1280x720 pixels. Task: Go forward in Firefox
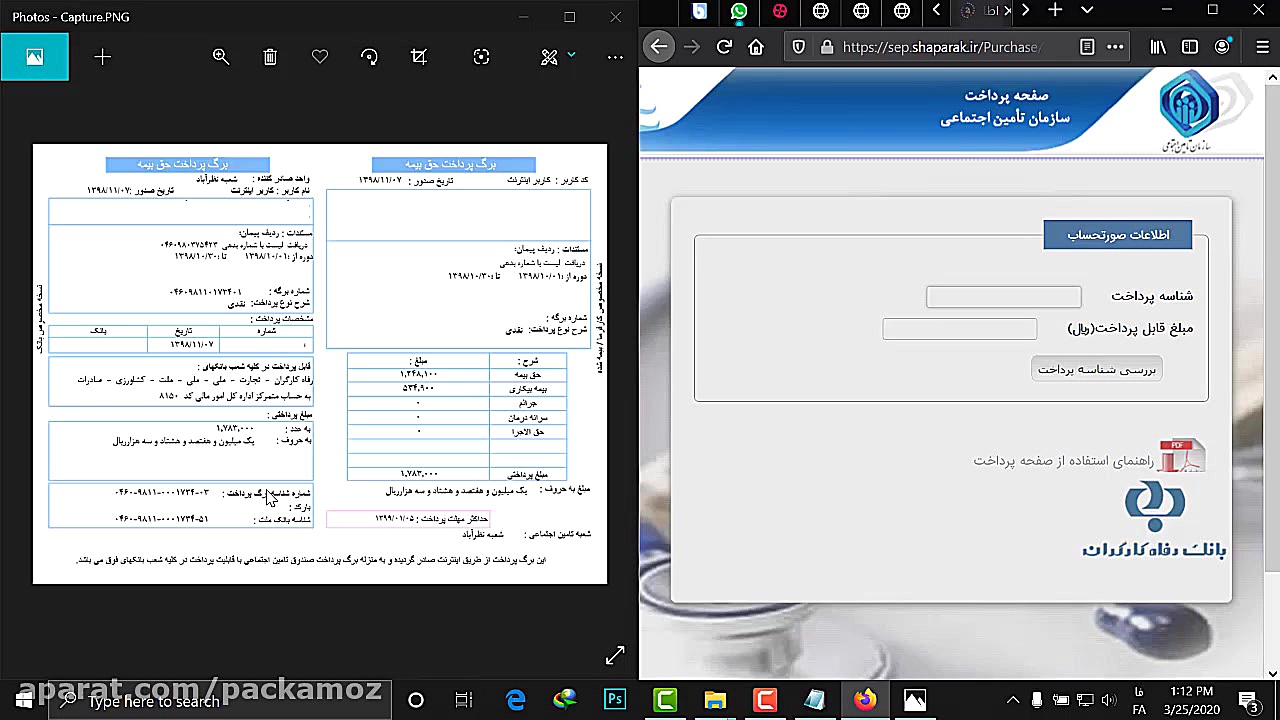(691, 46)
